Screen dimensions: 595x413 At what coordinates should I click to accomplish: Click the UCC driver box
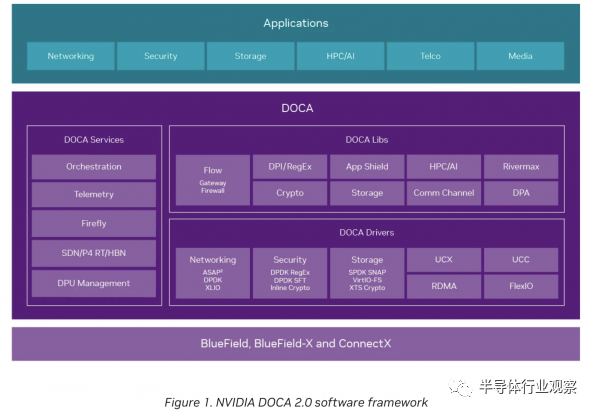521,260
